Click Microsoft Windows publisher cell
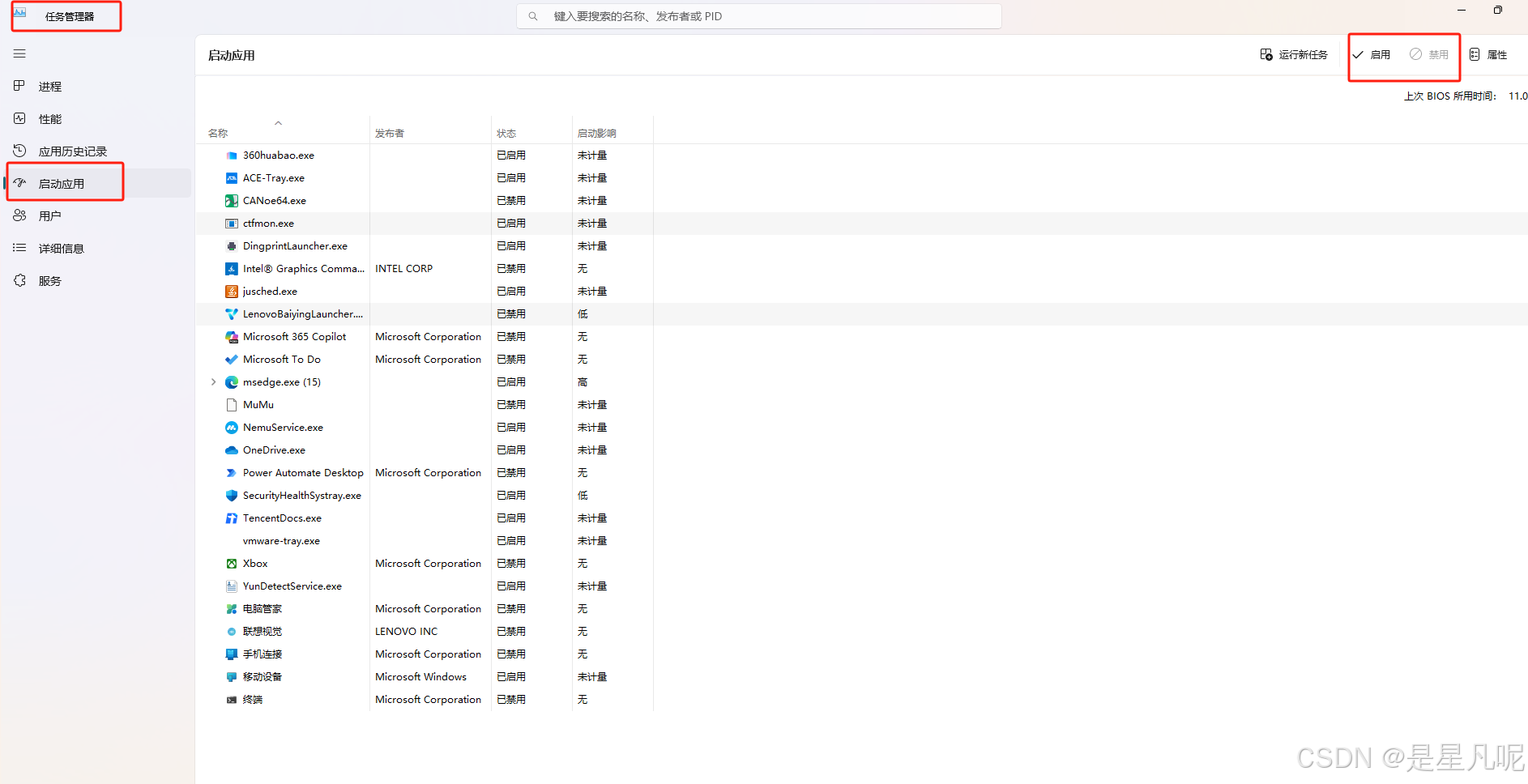Viewport: 1528px width, 784px height. (x=420, y=677)
